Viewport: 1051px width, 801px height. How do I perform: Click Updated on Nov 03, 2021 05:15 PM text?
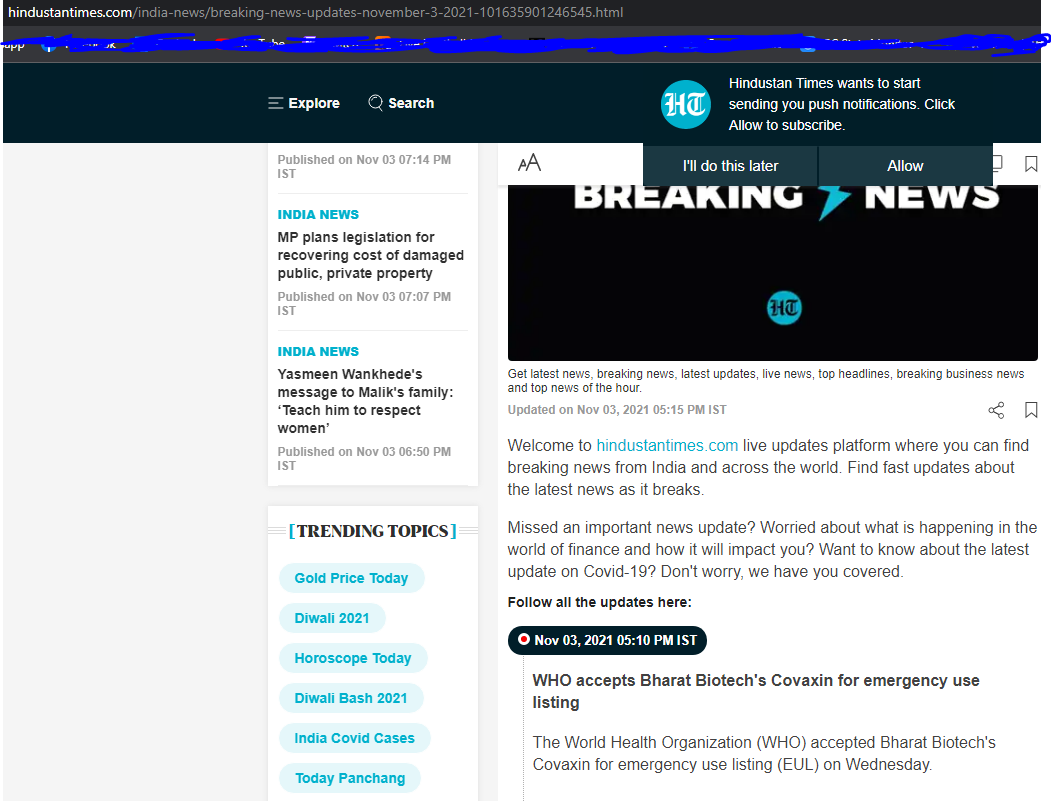click(x=617, y=410)
